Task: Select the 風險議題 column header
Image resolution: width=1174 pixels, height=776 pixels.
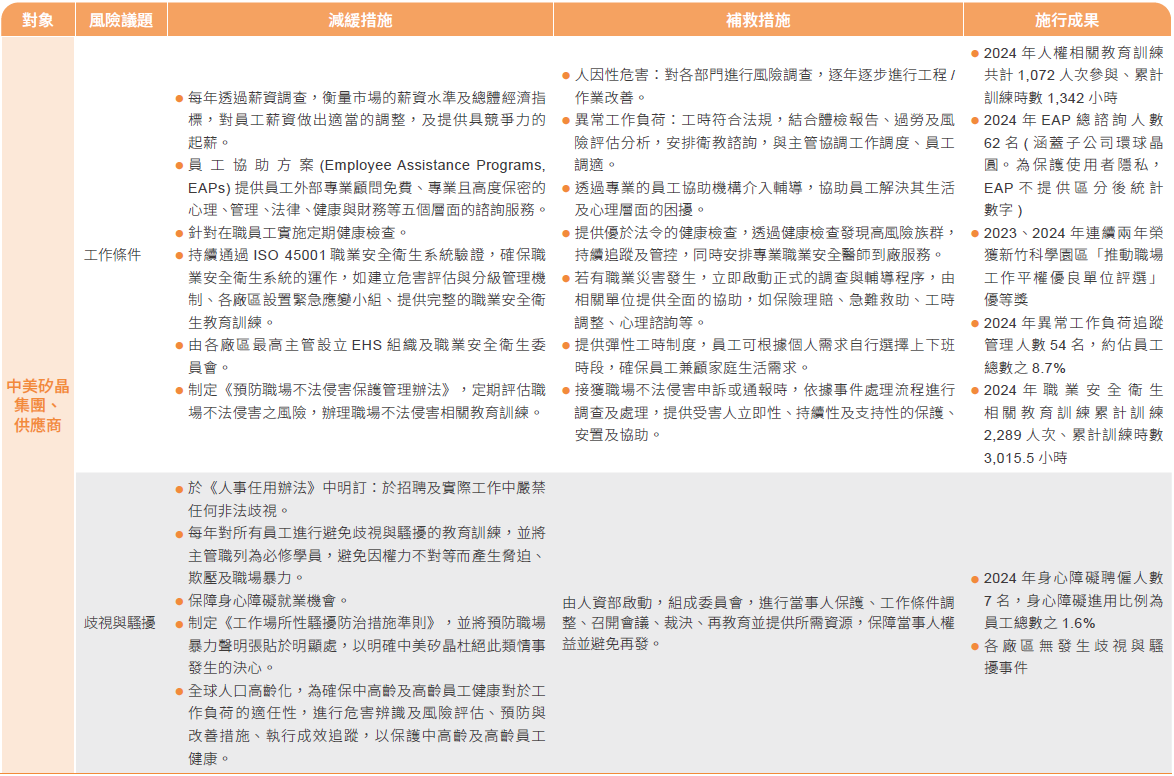Action: [x=121, y=20]
